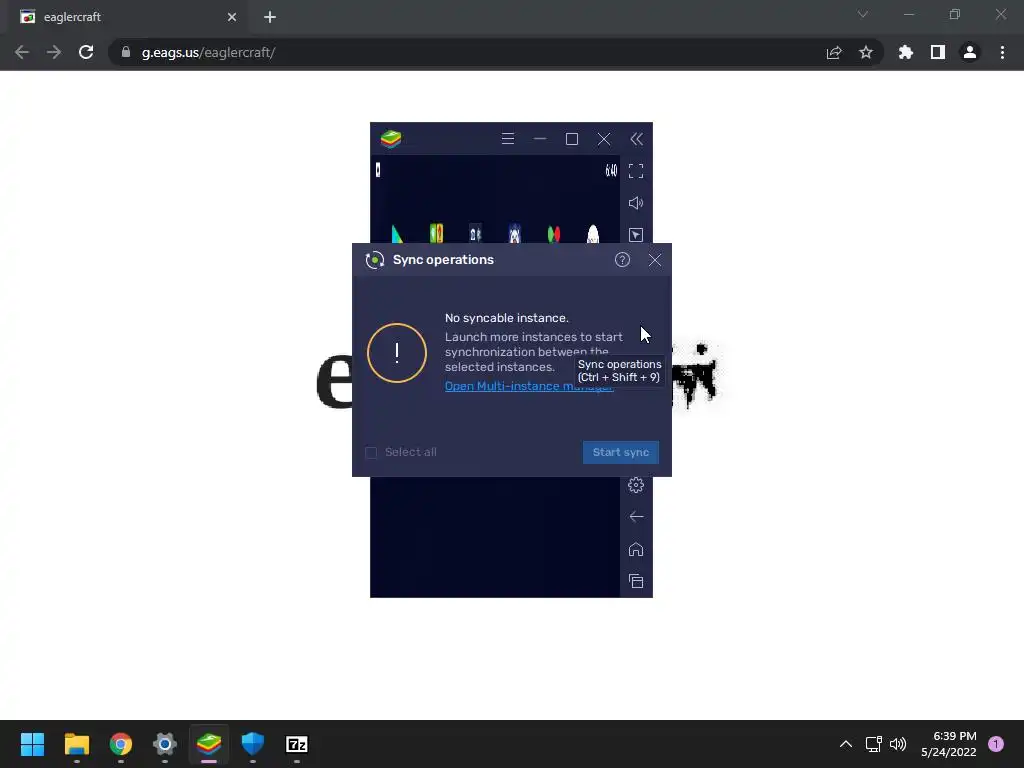Viewport: 1024px width, 768px height.
Task: View site info via lock icon
Action: click(x=126, y=52)
